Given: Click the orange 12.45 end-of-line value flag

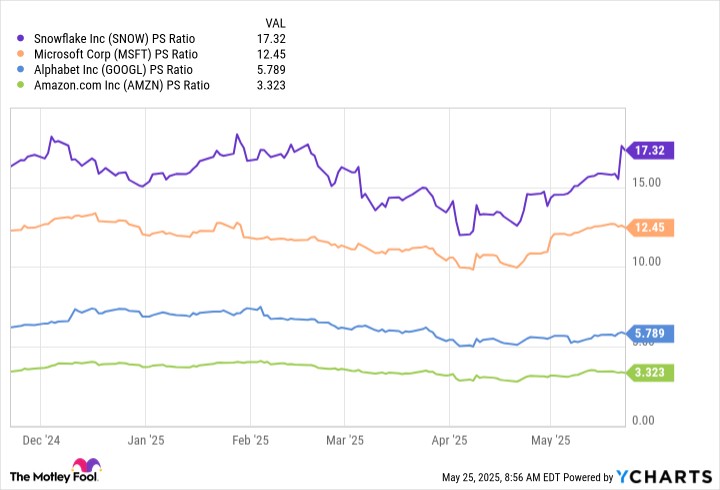Looking at the screenshot, I should tap(649, 228).
